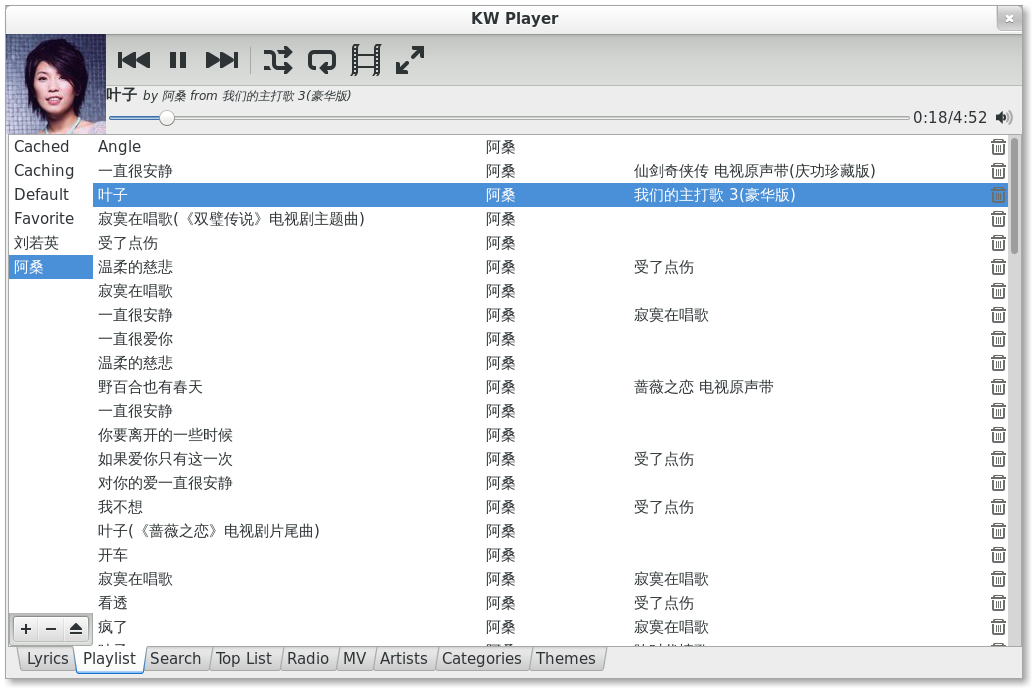Open the Top List tab
The image size is (1032, 688).
(244, 659)
